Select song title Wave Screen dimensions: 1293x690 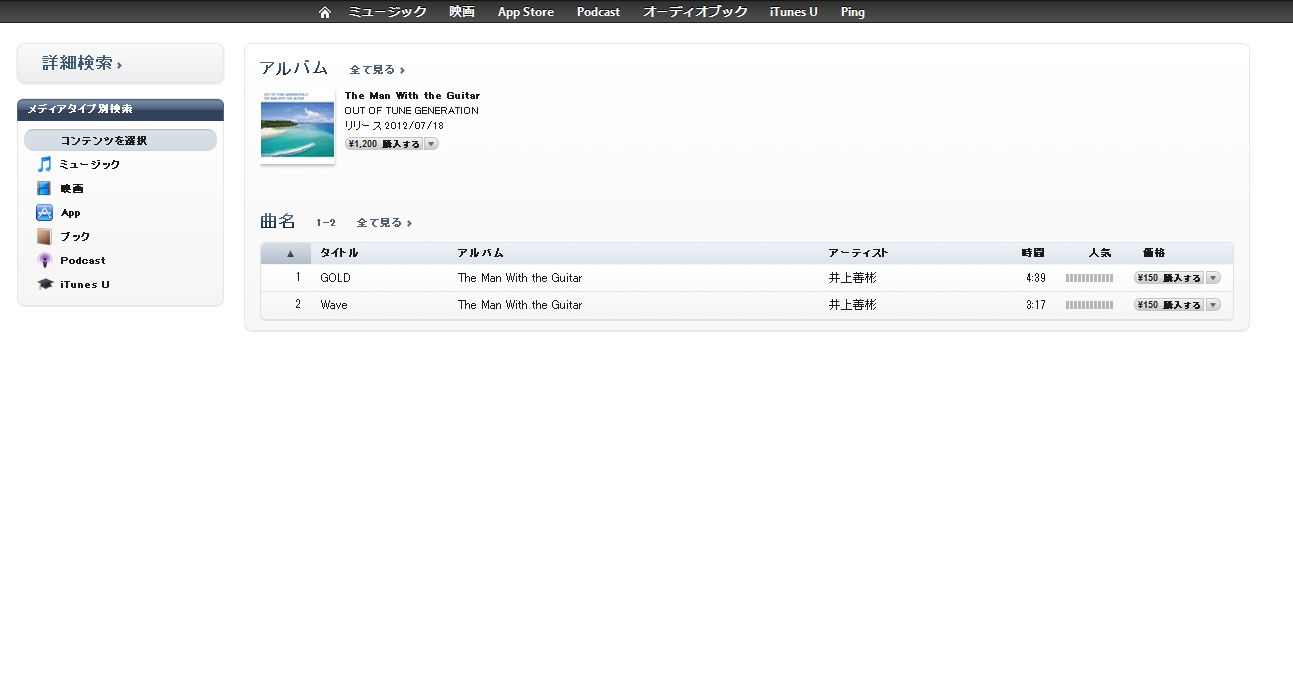point(334,305)
